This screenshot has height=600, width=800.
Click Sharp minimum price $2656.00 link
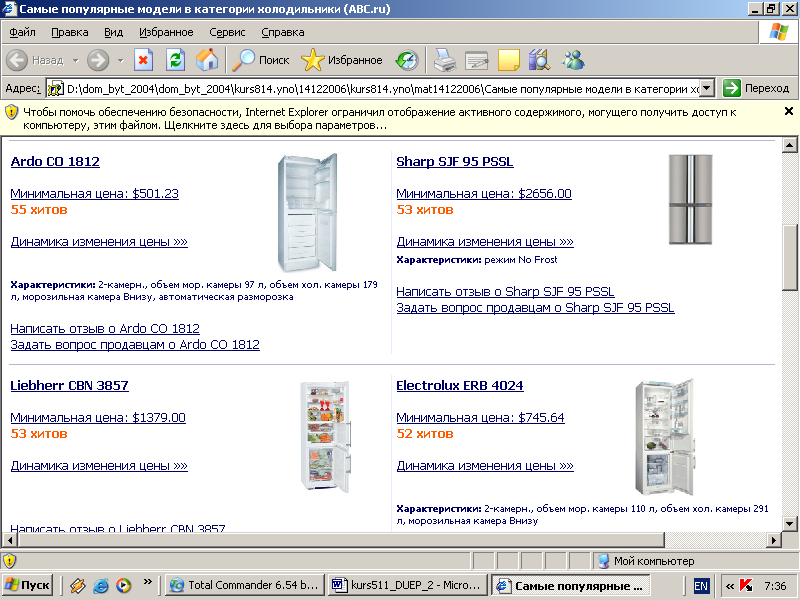[484, 193]
